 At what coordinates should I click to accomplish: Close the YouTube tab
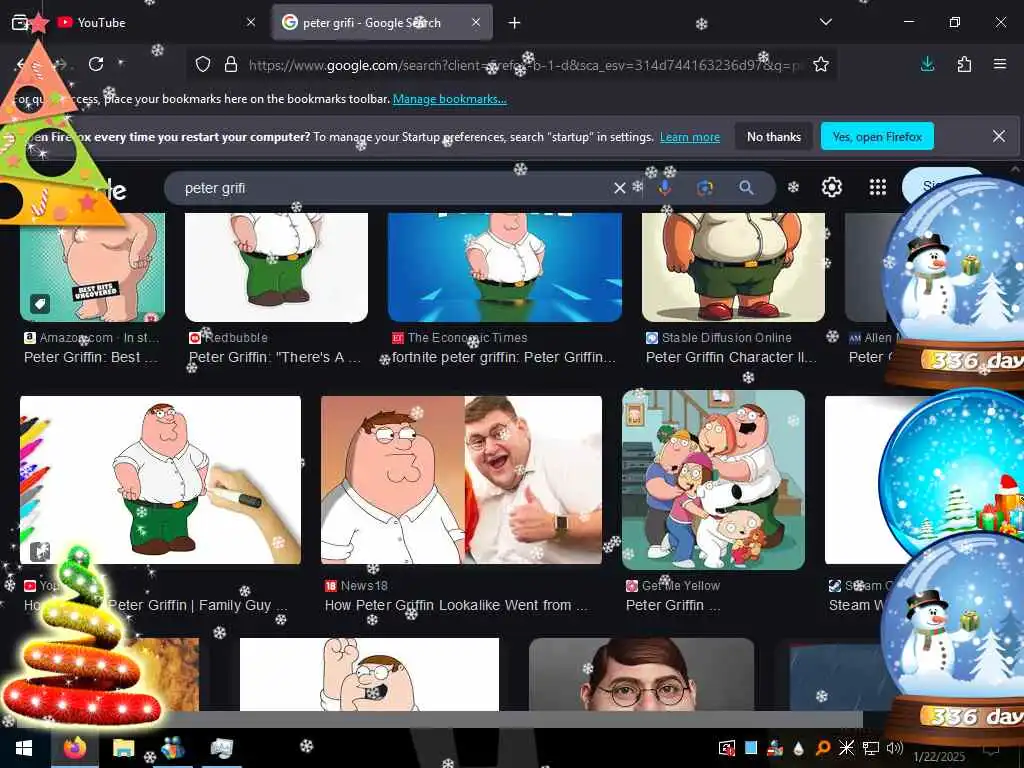[x=251, y=22]
